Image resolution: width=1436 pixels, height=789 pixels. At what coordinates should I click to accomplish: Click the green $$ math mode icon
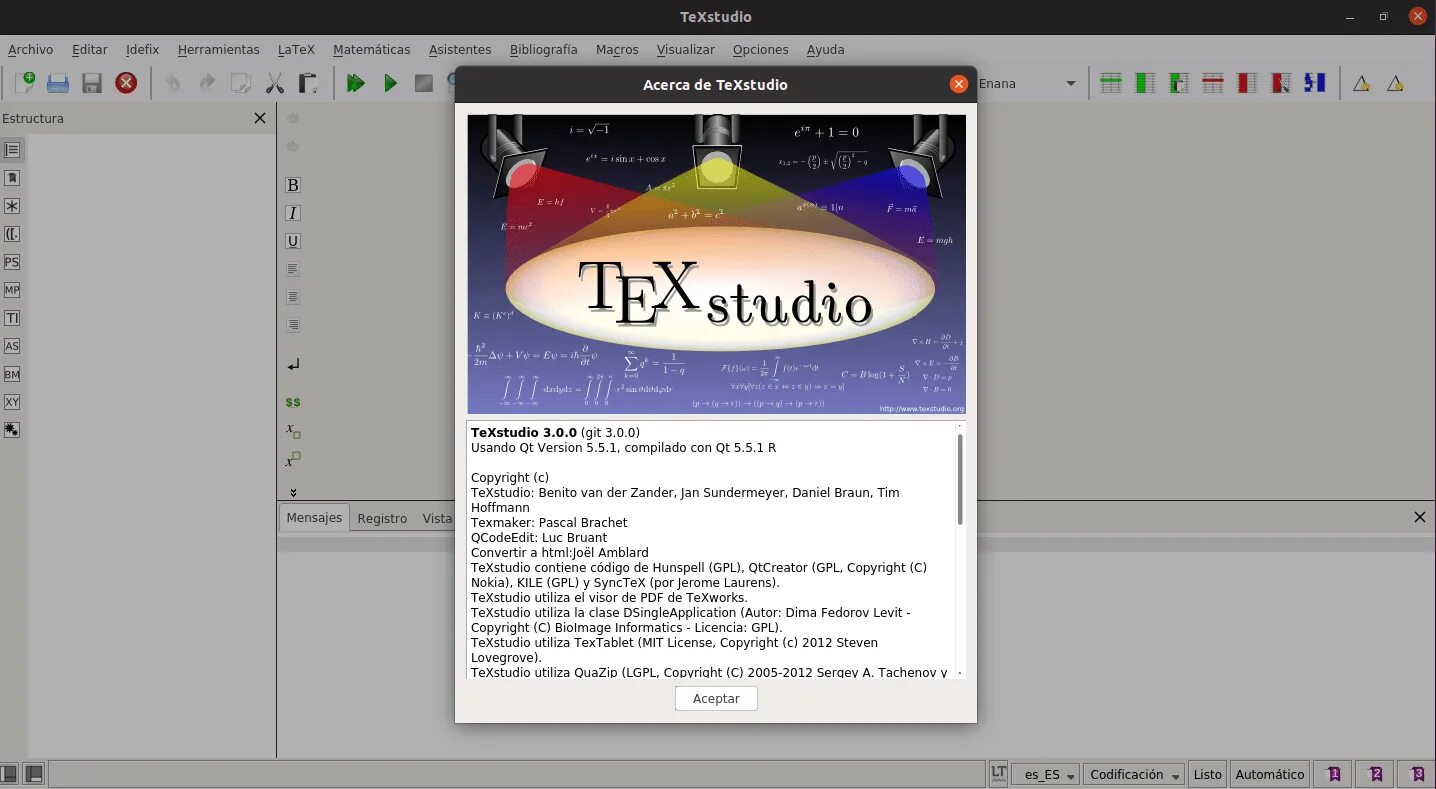click(293, 402)
